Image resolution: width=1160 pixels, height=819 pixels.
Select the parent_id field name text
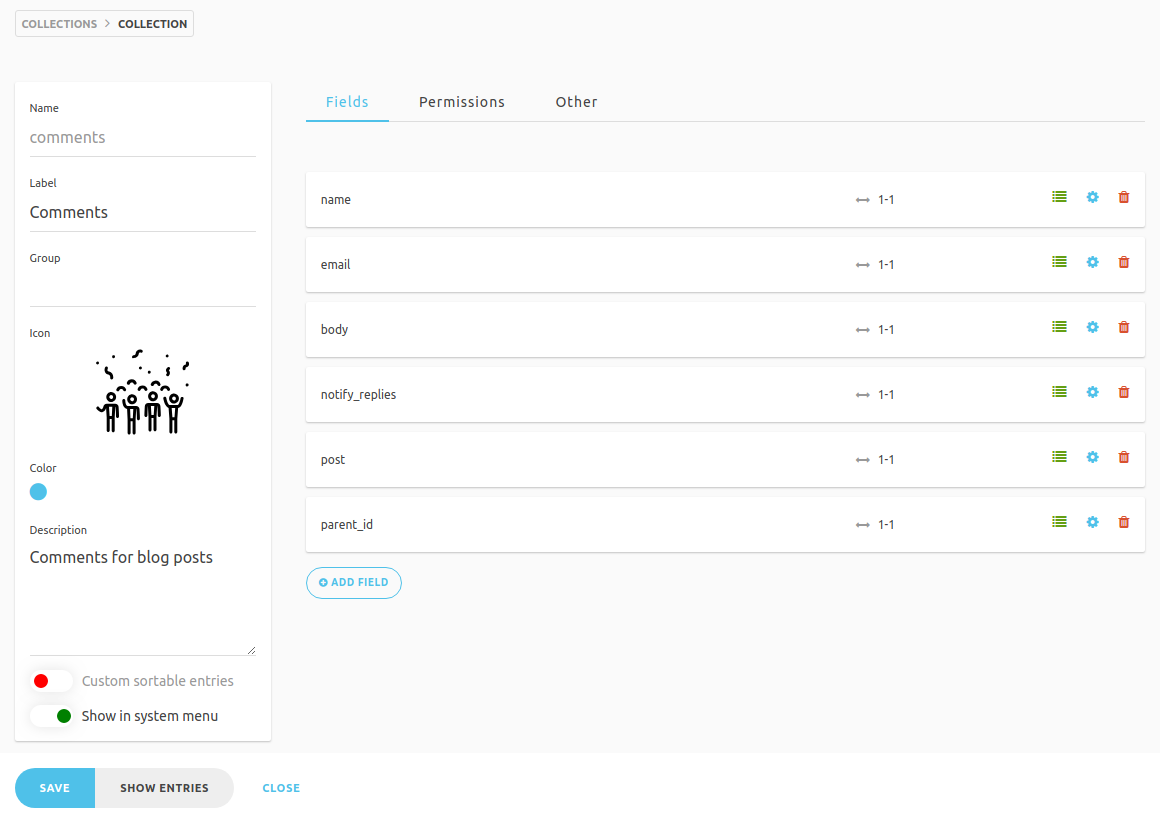click(x=347, y=525)
